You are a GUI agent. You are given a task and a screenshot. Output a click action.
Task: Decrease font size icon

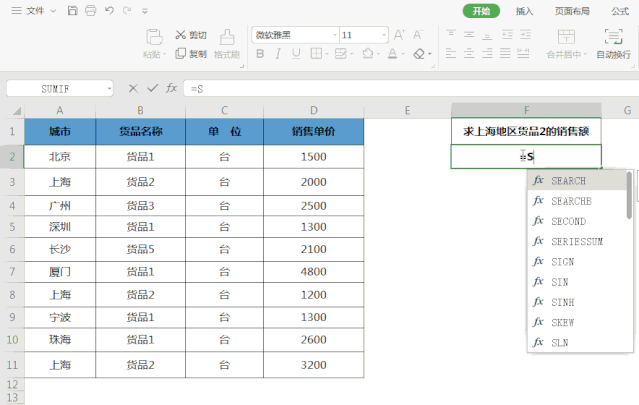coord(418,35)
